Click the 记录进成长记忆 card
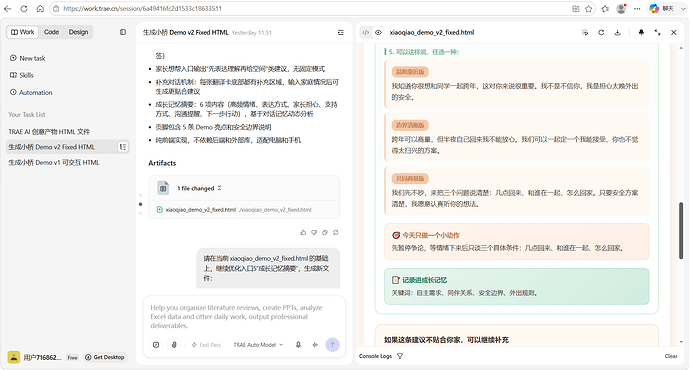This screenshot has width=690, height=370. click(517, 286)
